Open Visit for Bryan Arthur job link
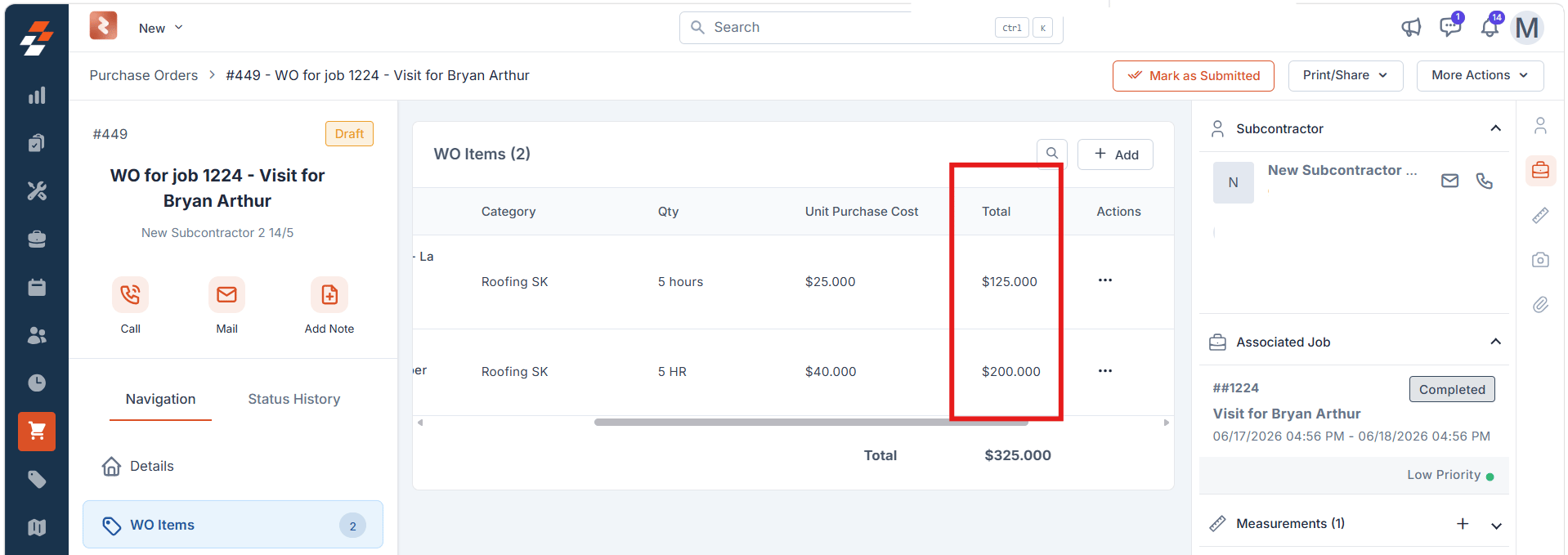Viewport: 1568px width, 555px height. (x=1287, y=414)
